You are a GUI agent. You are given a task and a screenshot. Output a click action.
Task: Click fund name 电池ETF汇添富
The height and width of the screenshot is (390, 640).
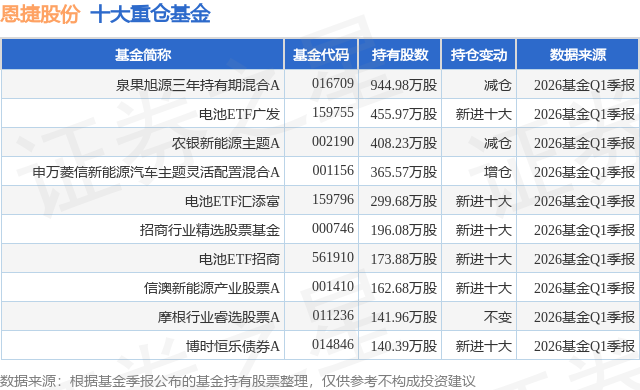[232, 201]
